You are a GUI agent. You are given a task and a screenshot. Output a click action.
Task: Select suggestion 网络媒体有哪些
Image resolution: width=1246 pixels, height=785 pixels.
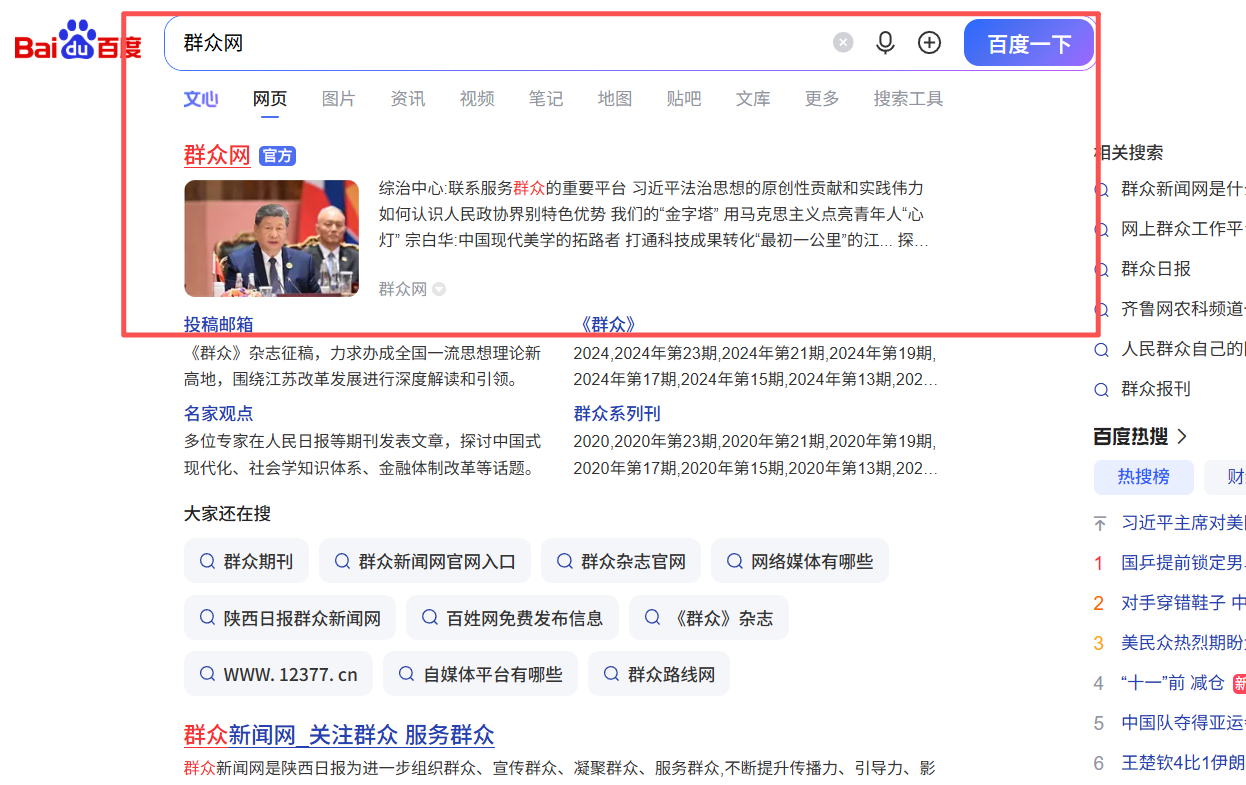[800, 561]
